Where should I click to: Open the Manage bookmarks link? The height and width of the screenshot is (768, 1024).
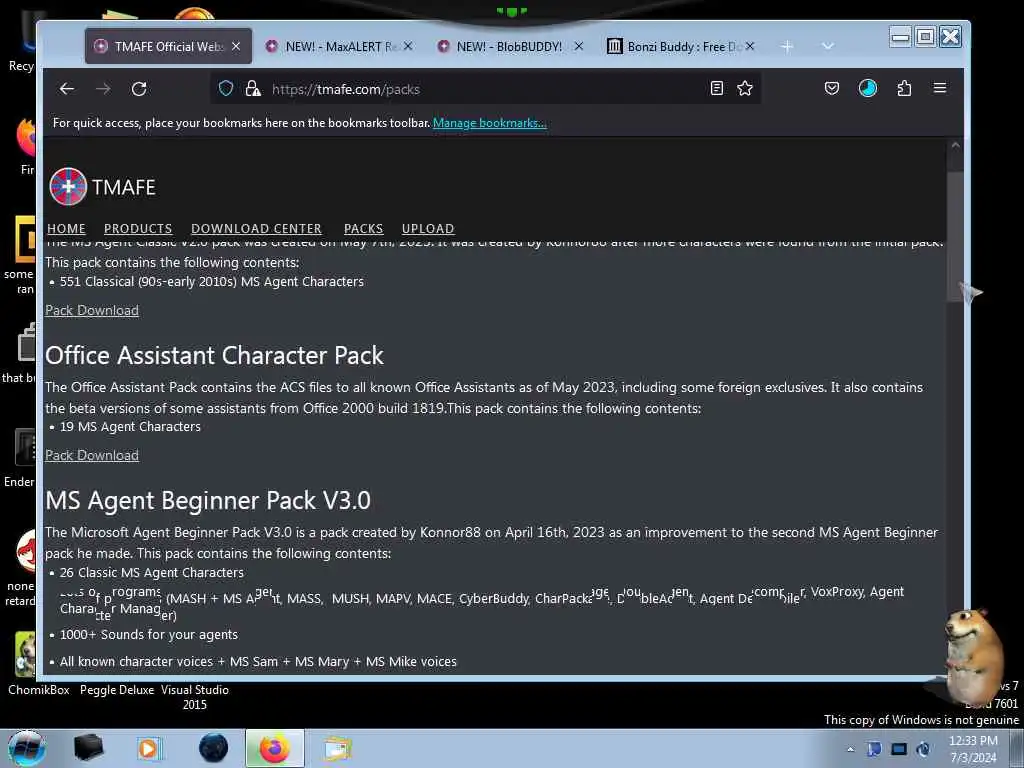tap(489, 123)
